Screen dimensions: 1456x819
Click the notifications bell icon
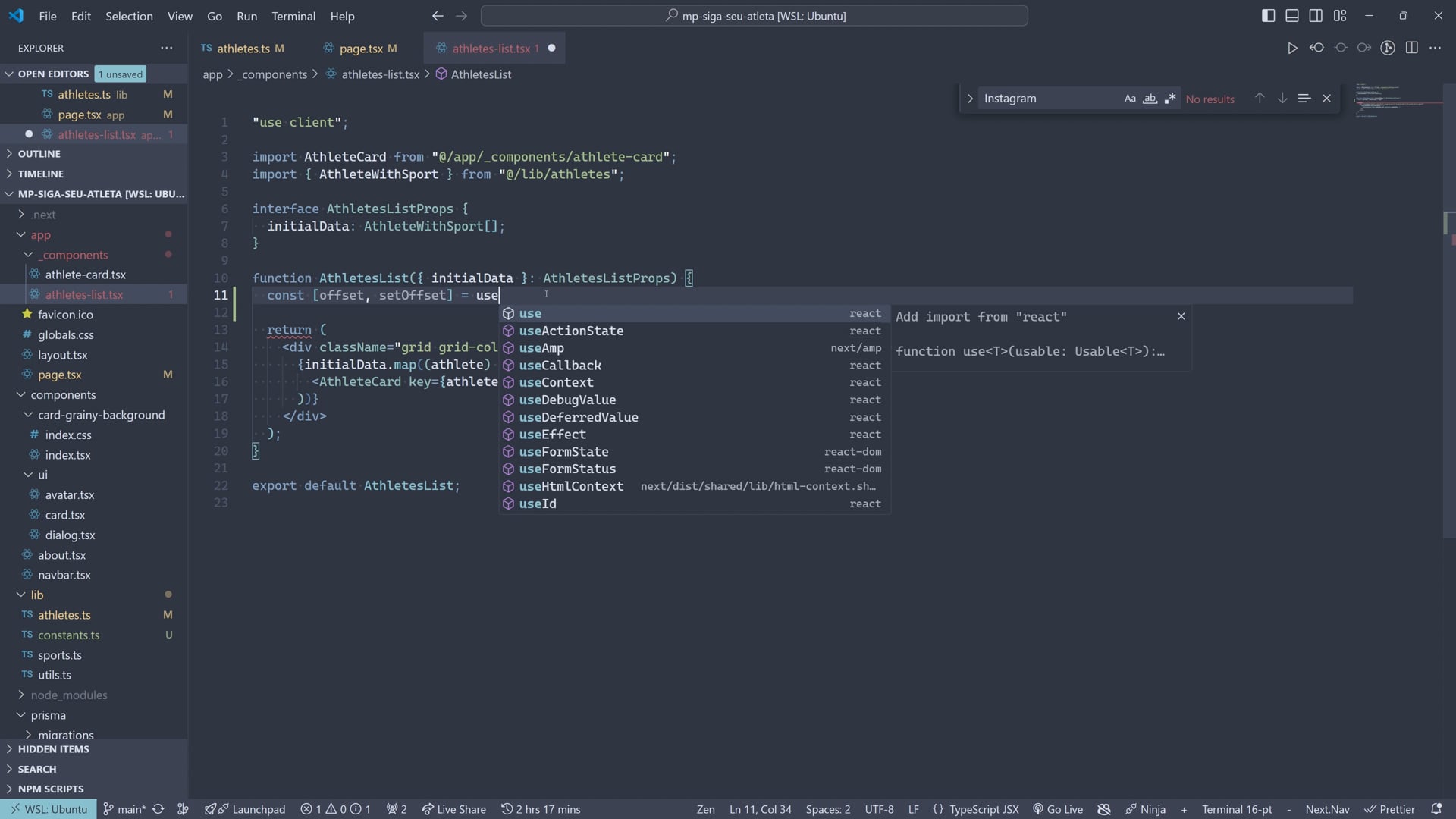tap(1436, 809)
